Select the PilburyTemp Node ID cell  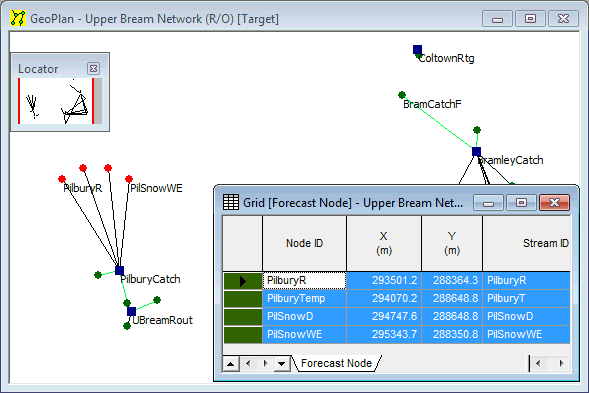tap(304, 298)
